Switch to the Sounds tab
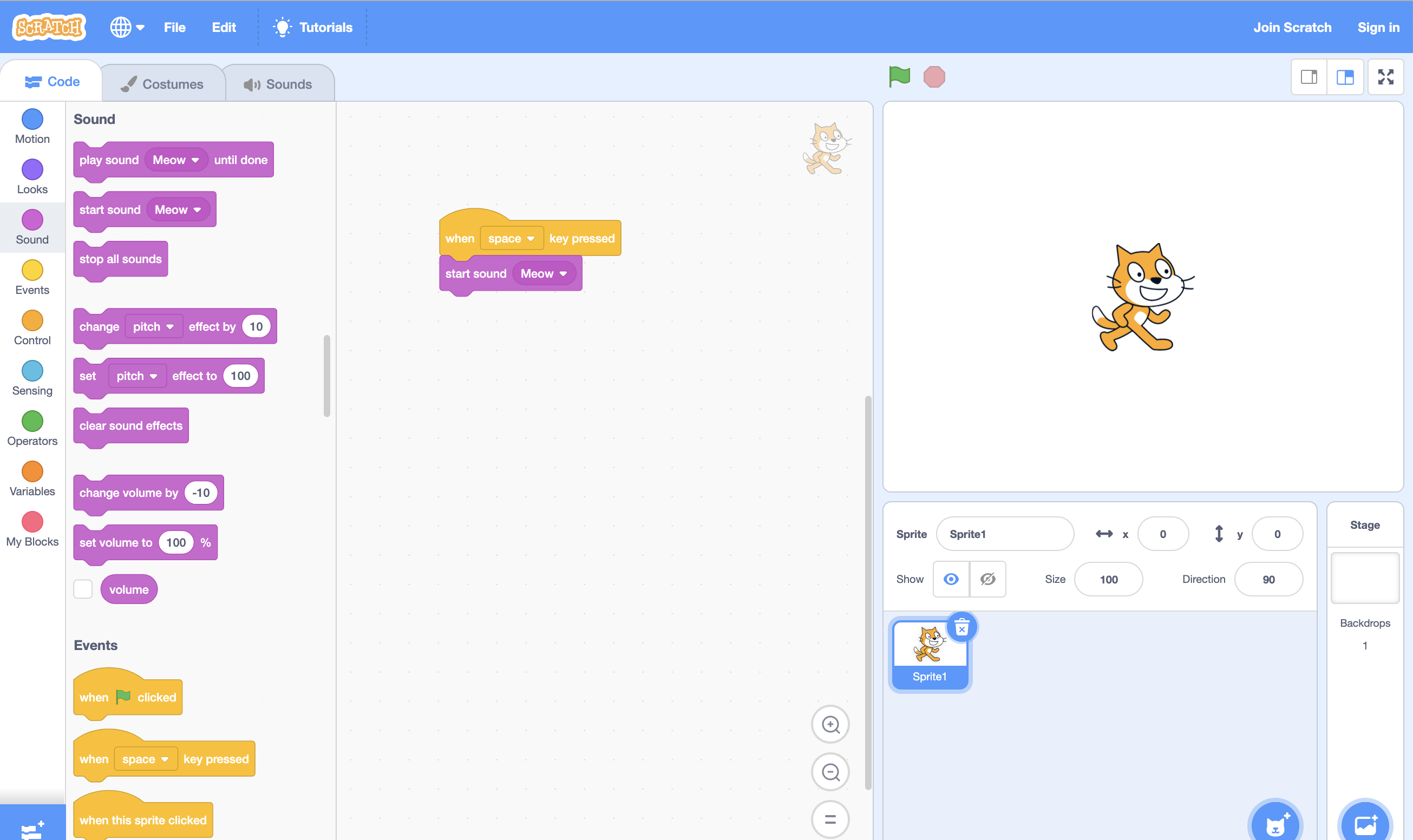 (x=278, y=84)
